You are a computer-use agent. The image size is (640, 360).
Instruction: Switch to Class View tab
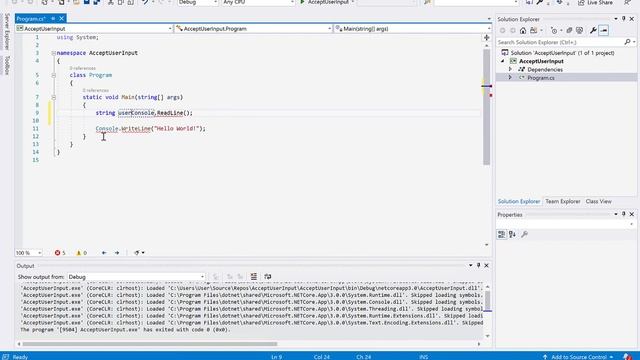pos(598,201)
